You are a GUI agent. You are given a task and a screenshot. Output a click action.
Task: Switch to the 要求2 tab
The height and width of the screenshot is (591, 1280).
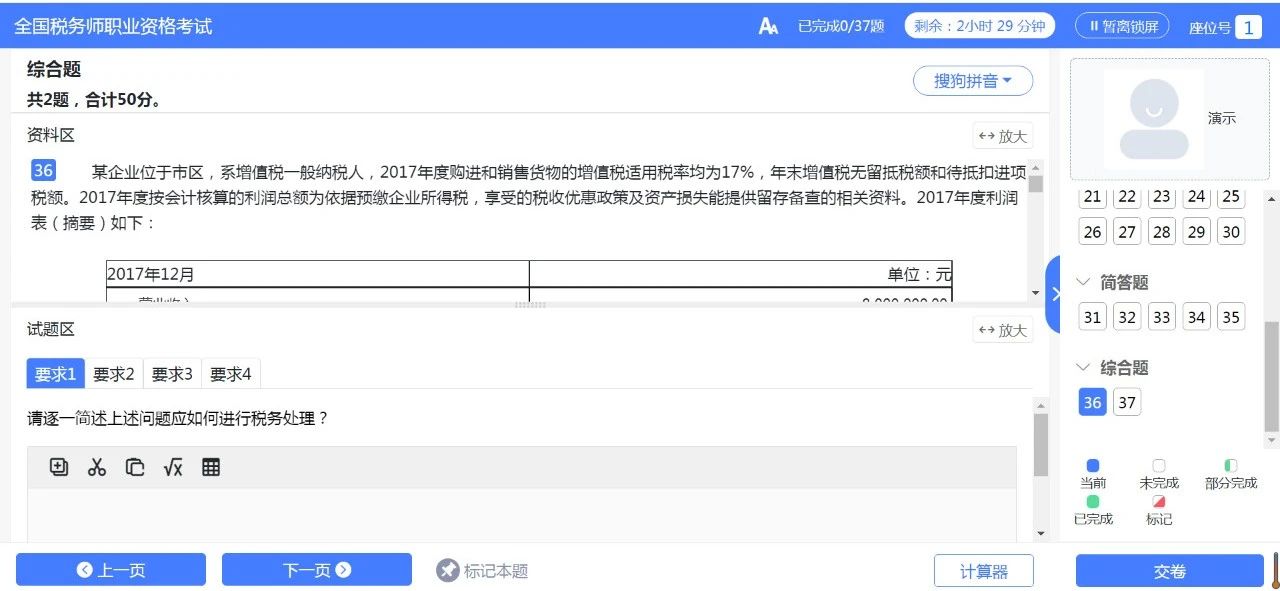point(113,374)
